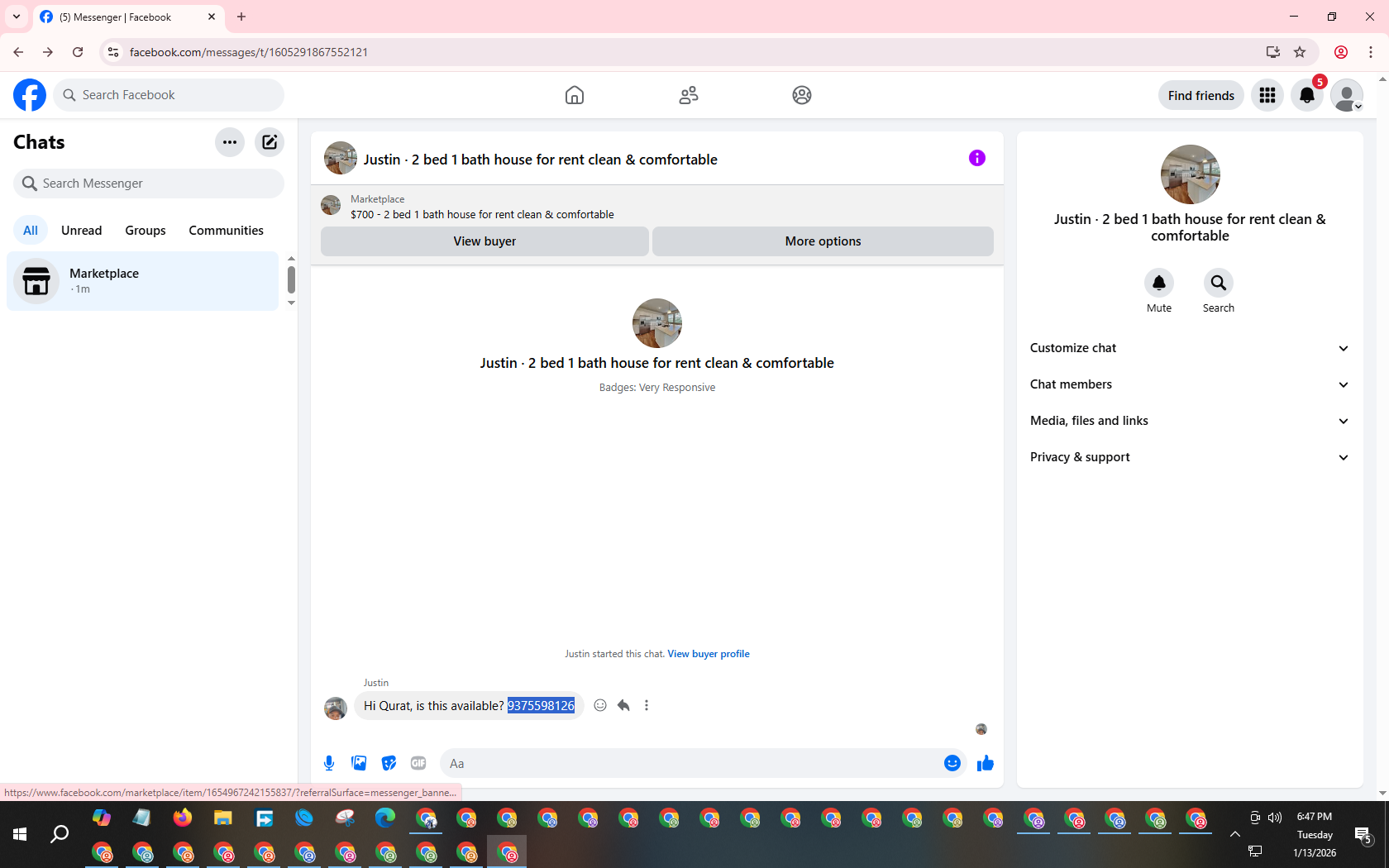Viewport: 1389px width, 868px height.
Task: Open Windows action center notifications
Action: 1363,835
